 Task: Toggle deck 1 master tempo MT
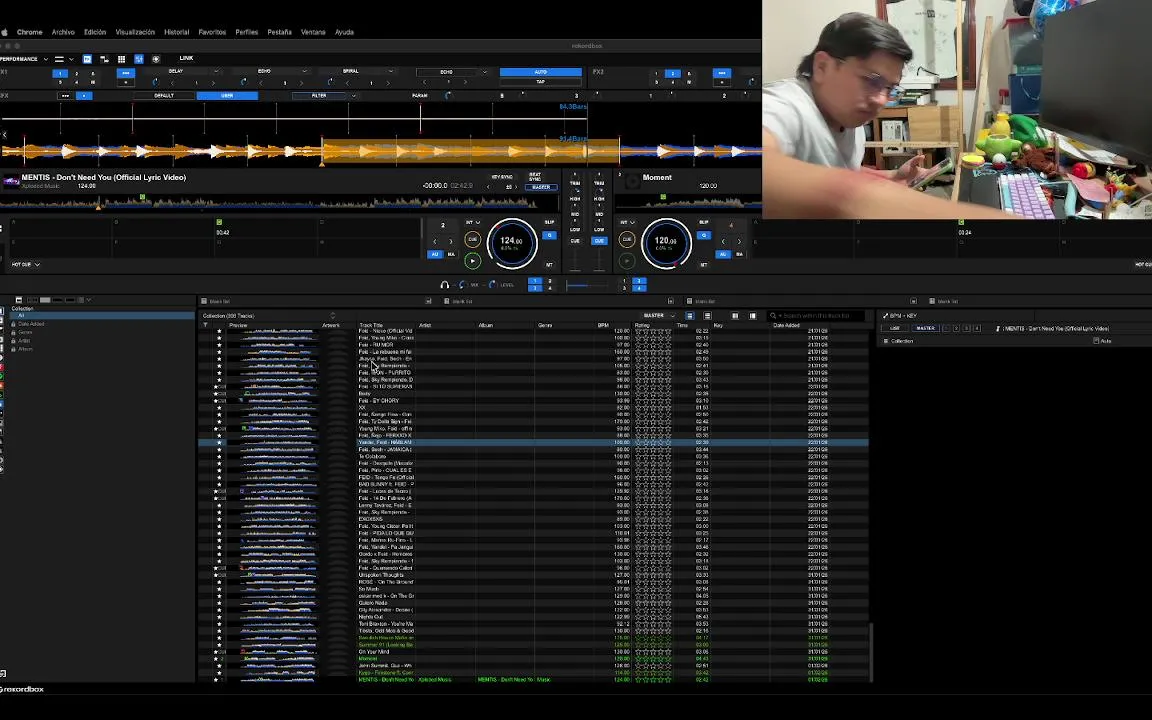[x=549, y=264]
